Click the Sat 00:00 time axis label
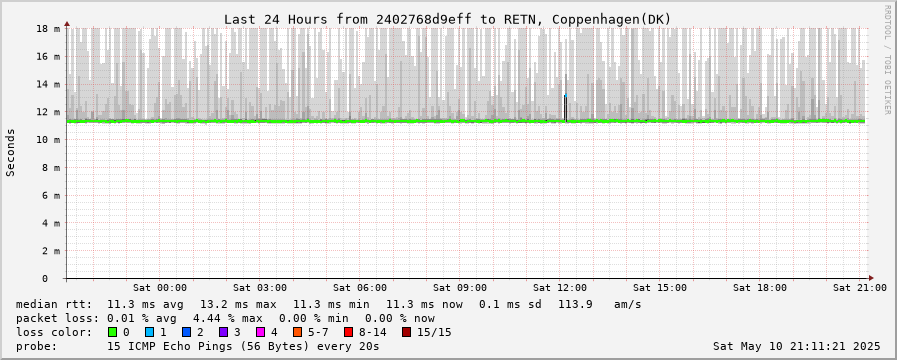The width and height of the screenshot is (897, 360). coord(160,288)
